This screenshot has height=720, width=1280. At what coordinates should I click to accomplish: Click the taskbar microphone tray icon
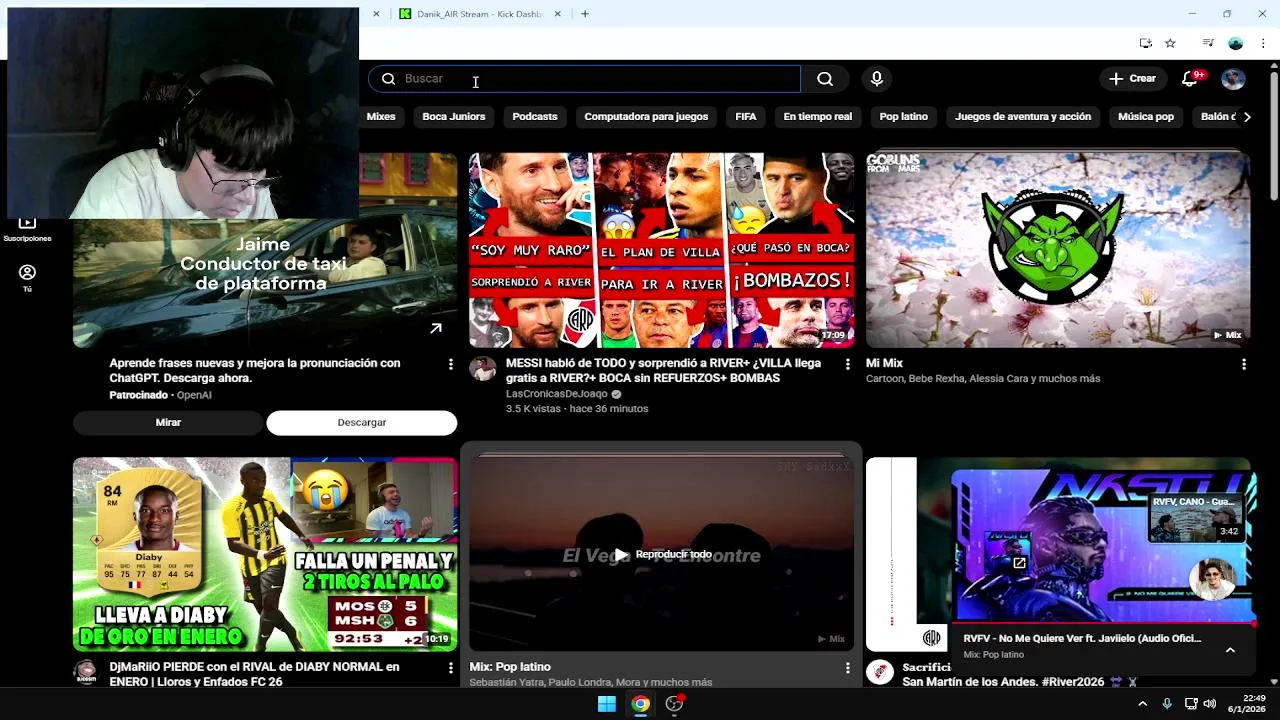pyautogui.click(x=1167, y=704)
